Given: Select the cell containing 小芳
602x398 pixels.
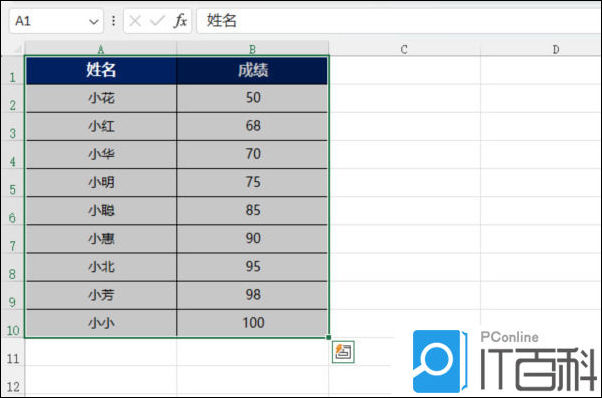Looking at the screenshot, I should 101,296.
